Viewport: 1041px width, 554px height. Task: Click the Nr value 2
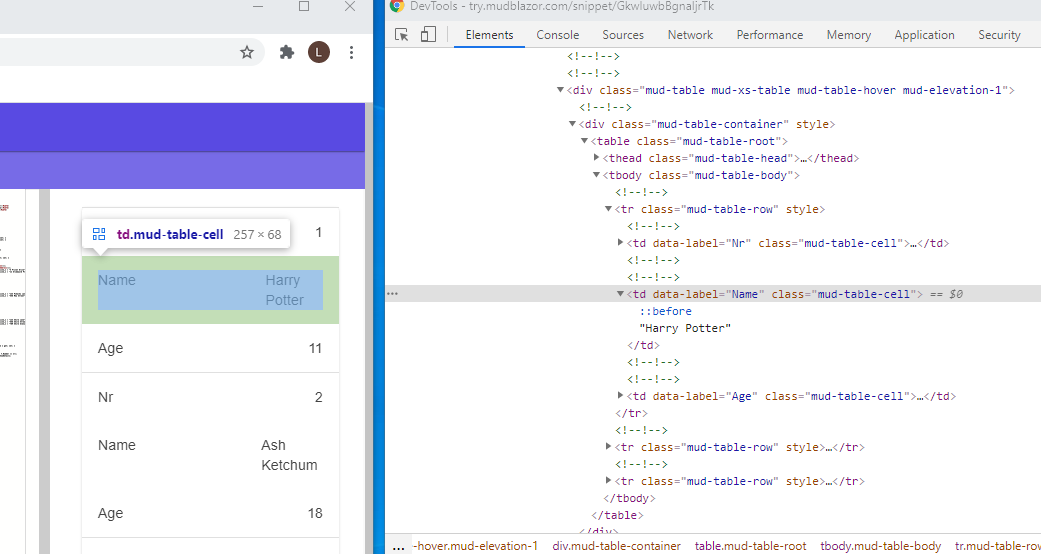tap(319, 397)
